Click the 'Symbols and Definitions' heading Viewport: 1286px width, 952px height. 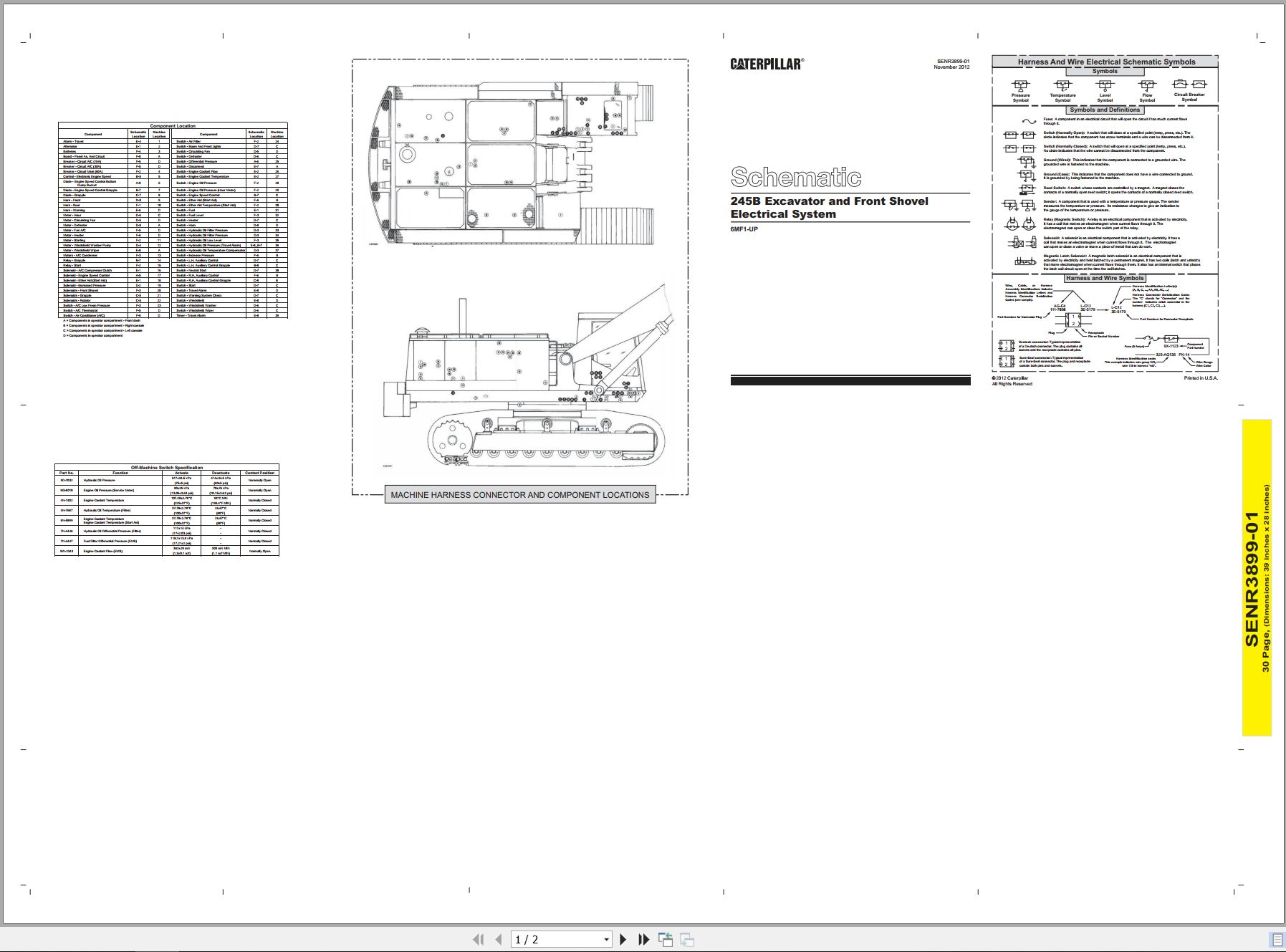tap(1105, 110)
